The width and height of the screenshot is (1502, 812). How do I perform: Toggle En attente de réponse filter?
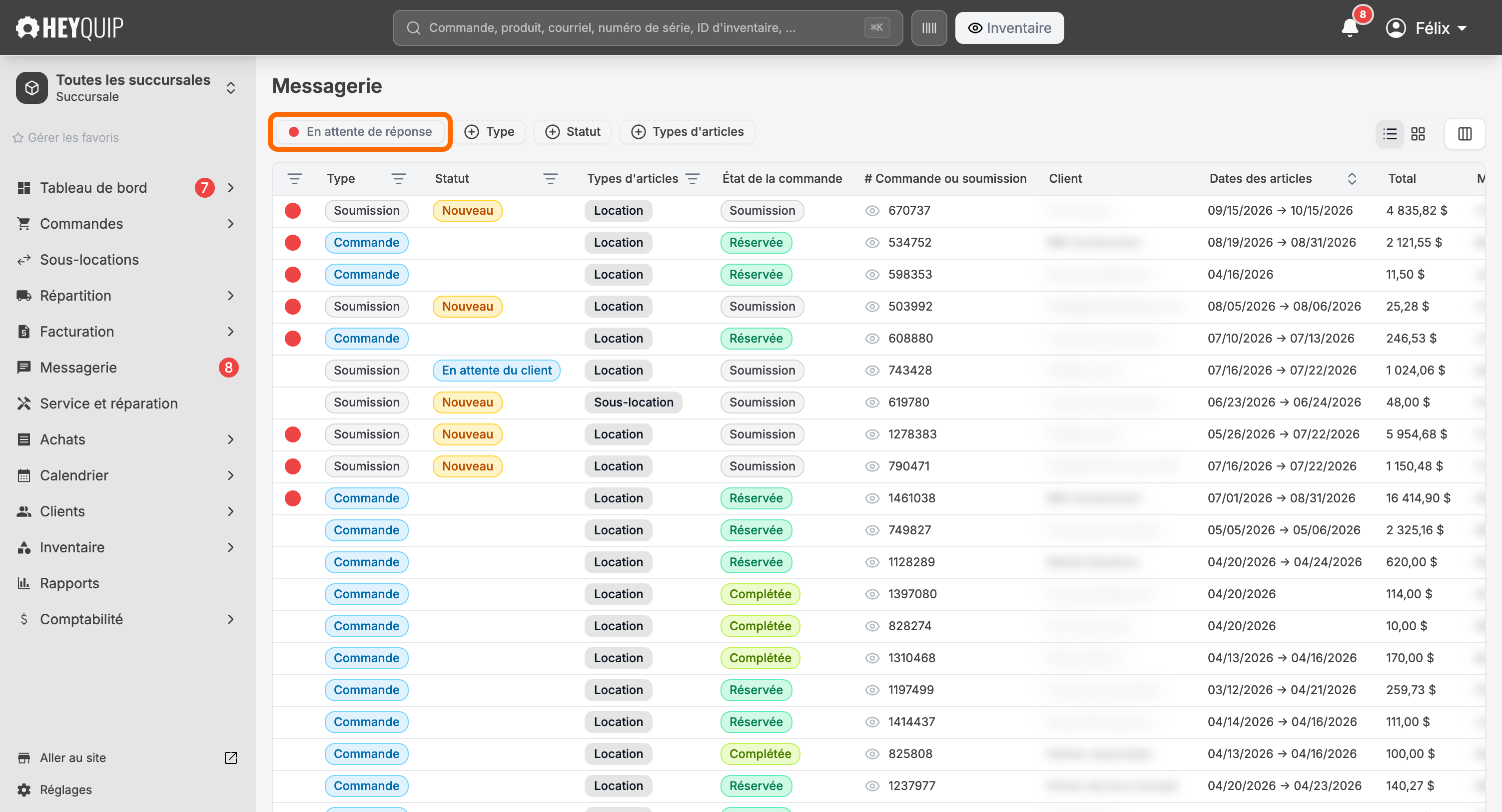pos(360,132)
